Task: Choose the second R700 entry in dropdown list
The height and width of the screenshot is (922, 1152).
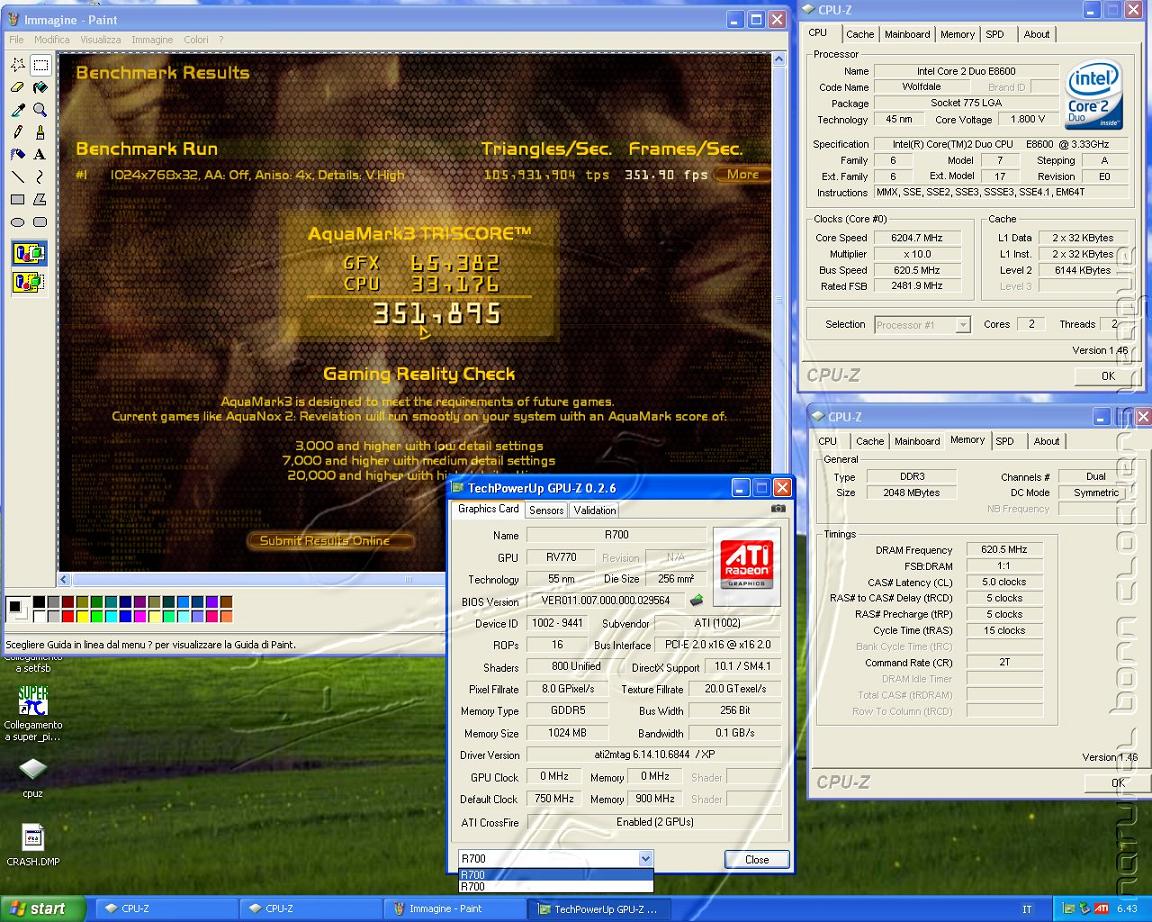Action: 555,887
